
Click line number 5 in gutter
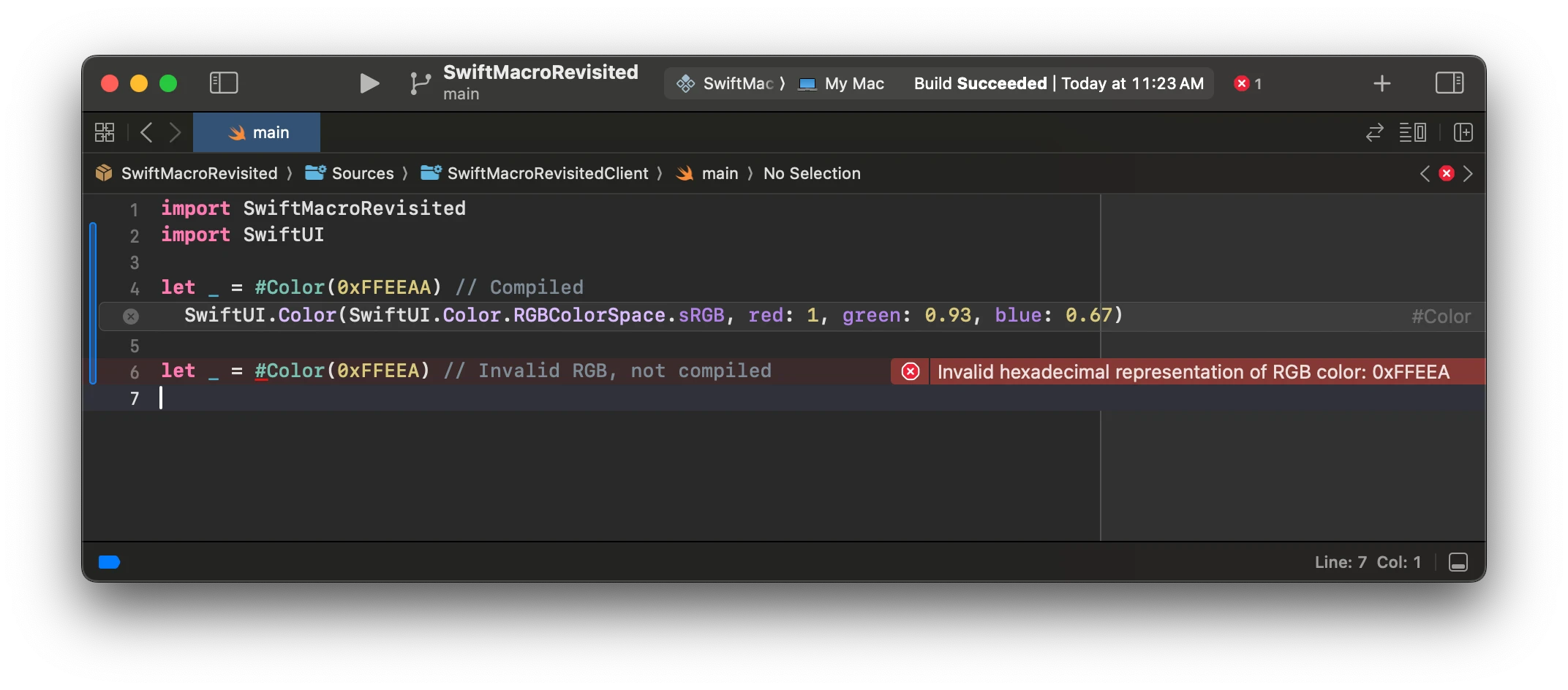click(x=135, y=345)
